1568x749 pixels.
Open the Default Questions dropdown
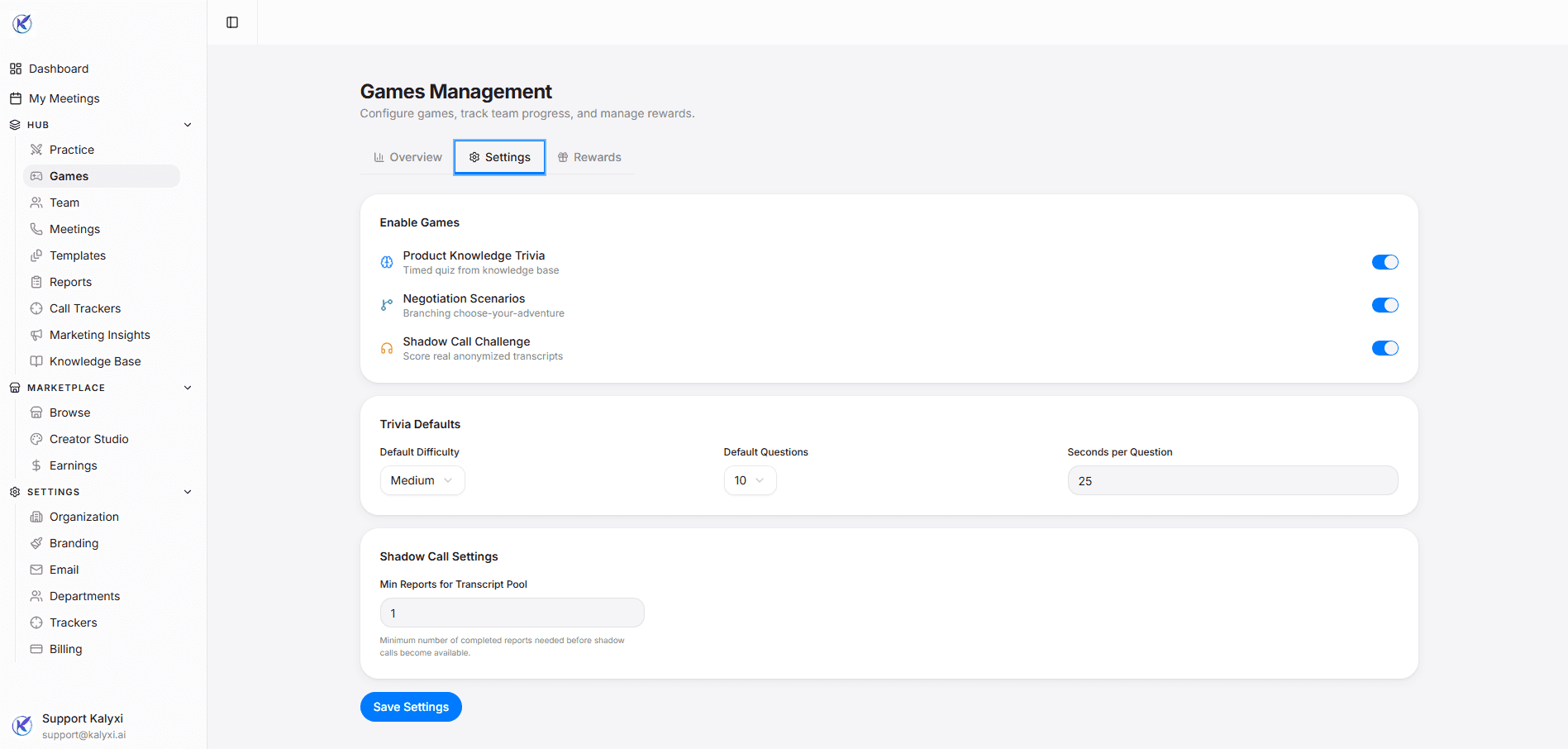pyautogui.click(x=750, y=480)
